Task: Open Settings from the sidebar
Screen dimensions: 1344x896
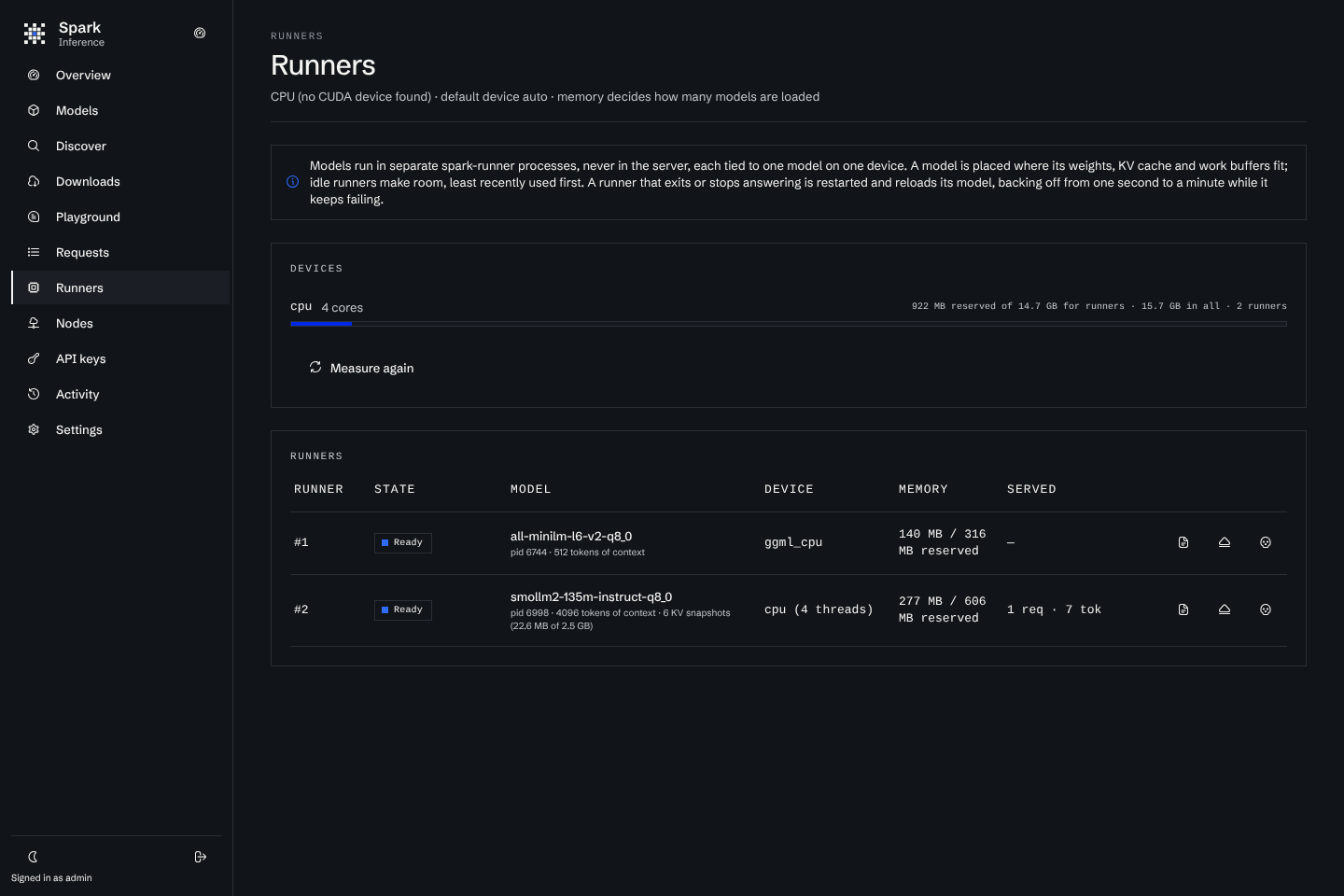Action: [x=120, y=429]
